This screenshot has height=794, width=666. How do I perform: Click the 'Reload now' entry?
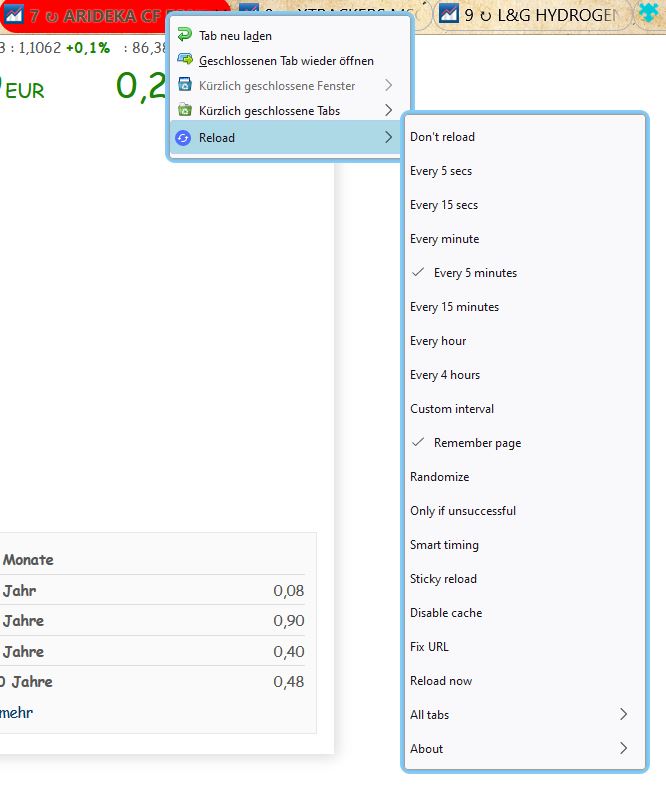click(x=441, y=681)
